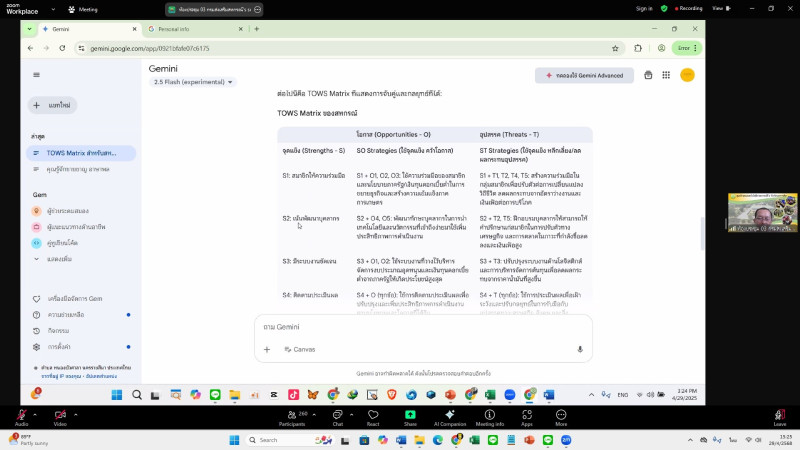This screenshot has width=800, height=450.
Task: Expand the show more Gems chevron
Action: [x=36, y=259]
